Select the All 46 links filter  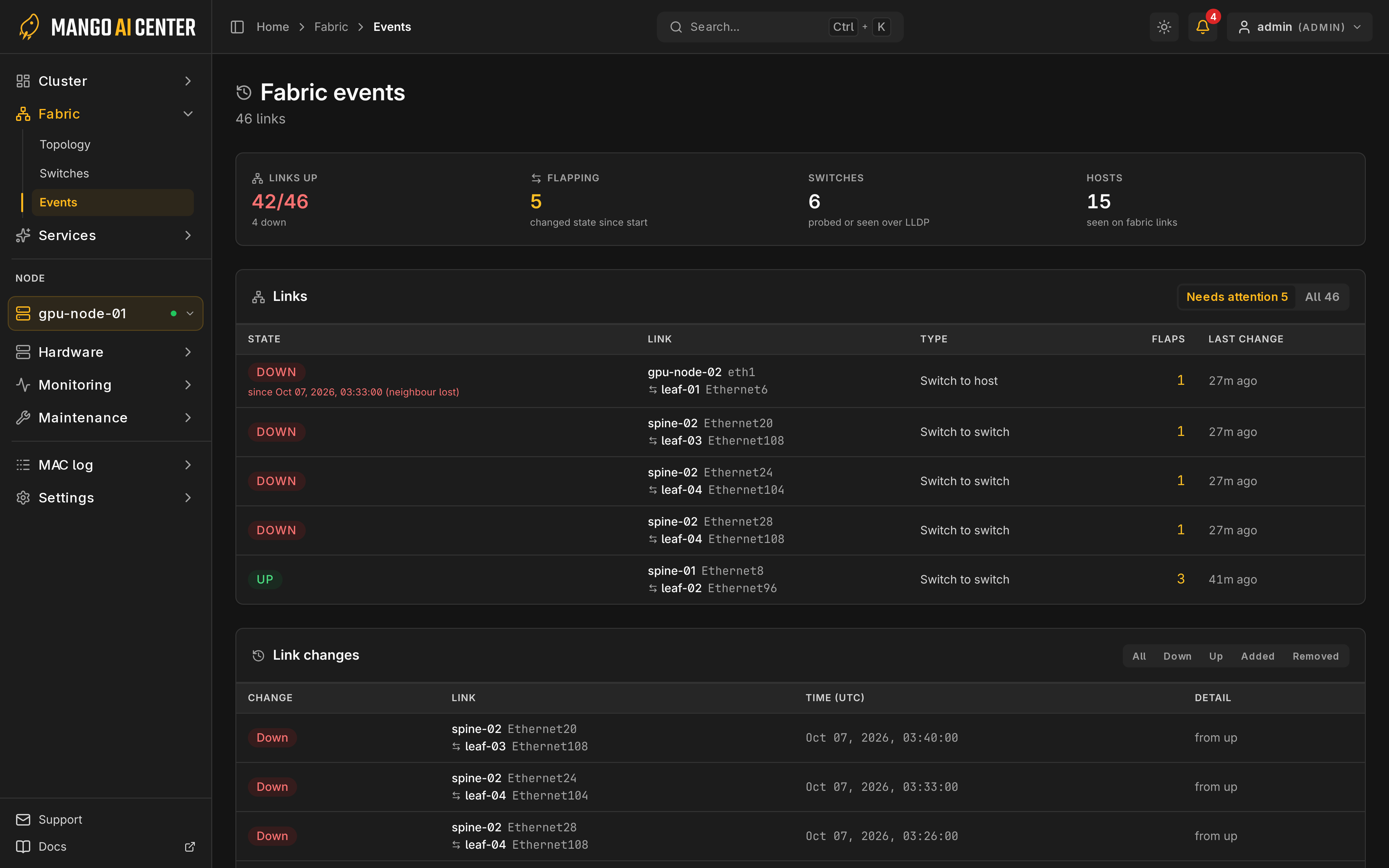pyautogui.click(x=1322, y=297)
